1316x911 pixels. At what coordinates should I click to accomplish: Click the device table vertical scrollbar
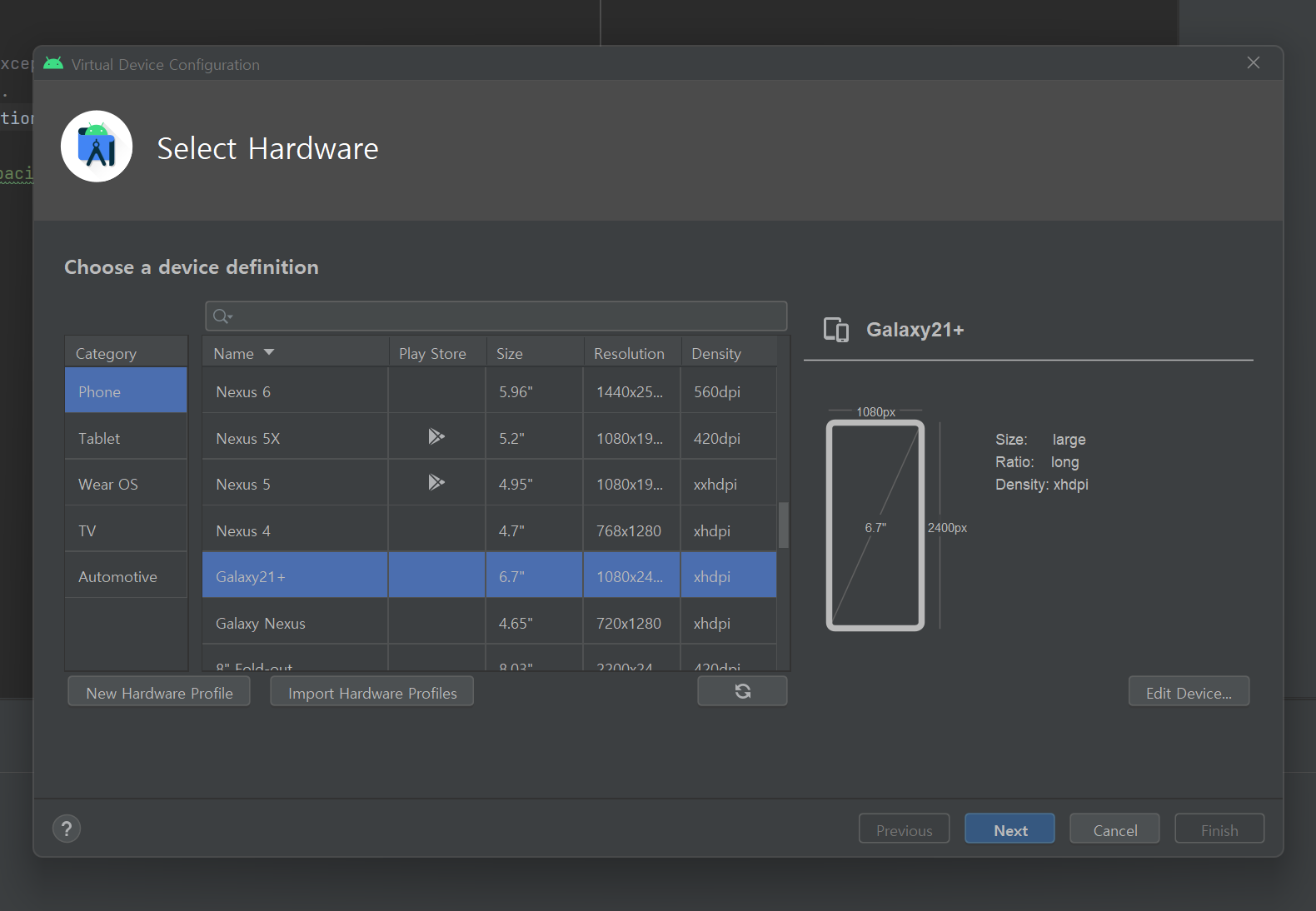coord(783,525)
